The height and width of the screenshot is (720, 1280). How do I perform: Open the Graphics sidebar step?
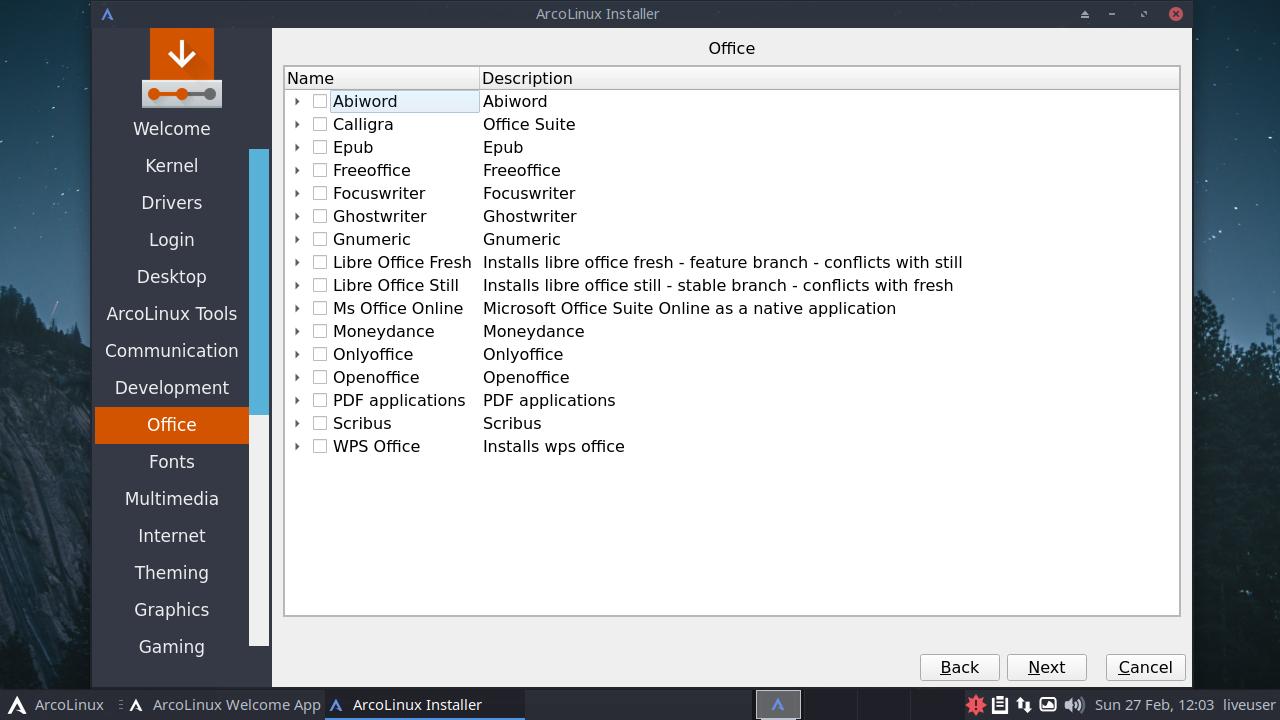click(x=172, y=610)
